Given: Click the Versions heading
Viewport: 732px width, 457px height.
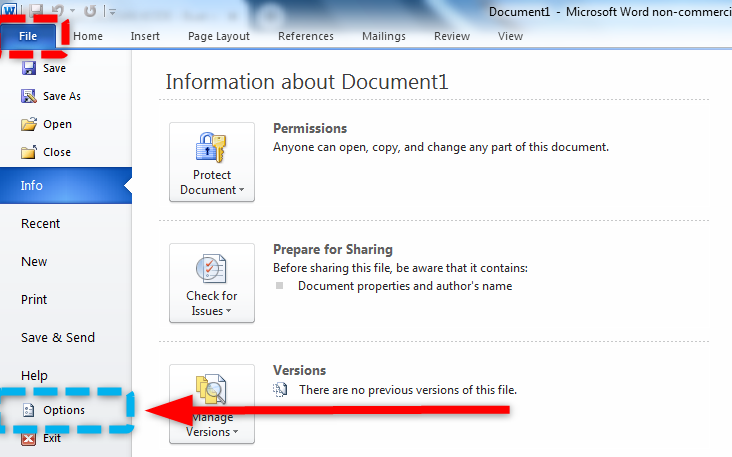Looking at the screenshot, I should click(300, 370).
